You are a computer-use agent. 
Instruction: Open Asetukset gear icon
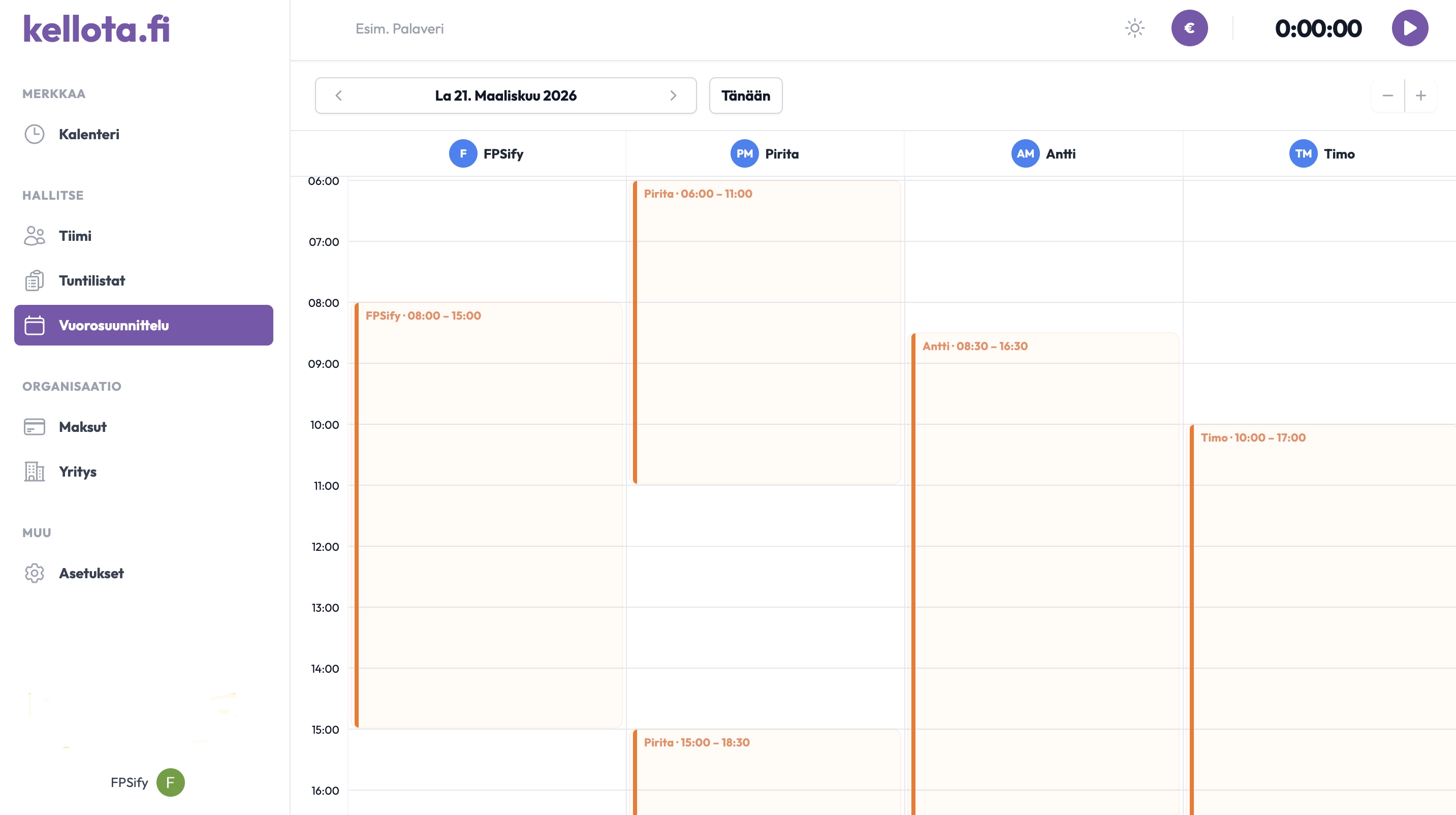pos(35,573)
